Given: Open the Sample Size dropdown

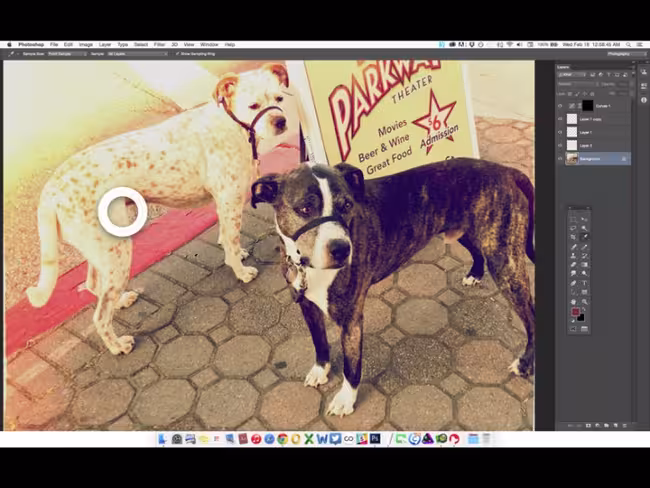Looking at the screenshot, I should pos(68,54).
